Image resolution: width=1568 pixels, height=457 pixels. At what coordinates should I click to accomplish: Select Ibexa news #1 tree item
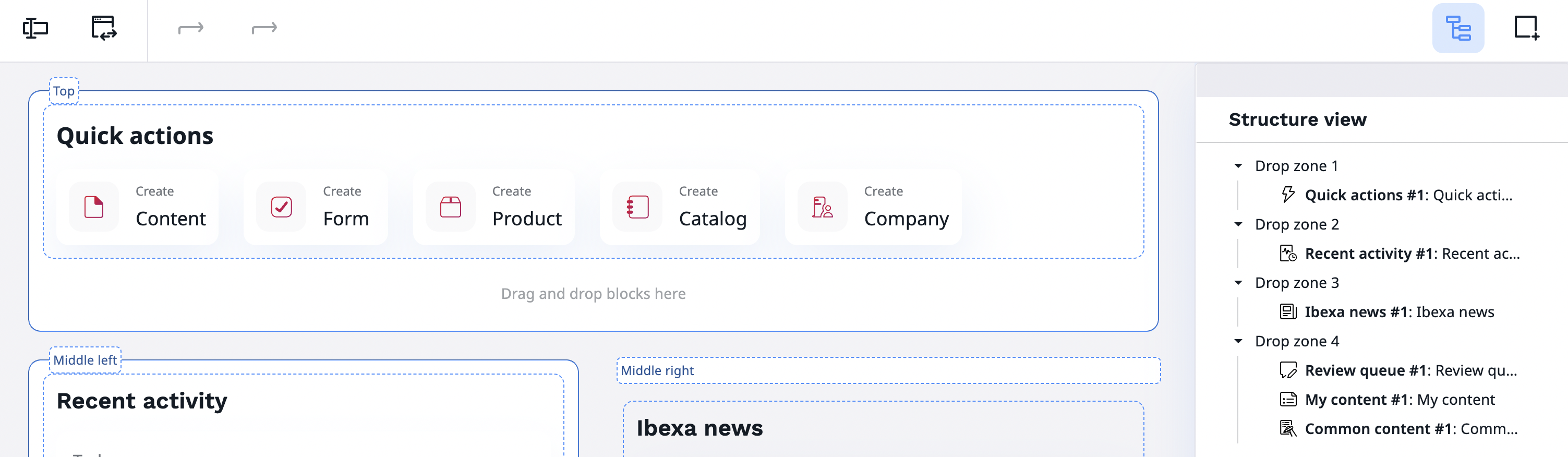1398,312
